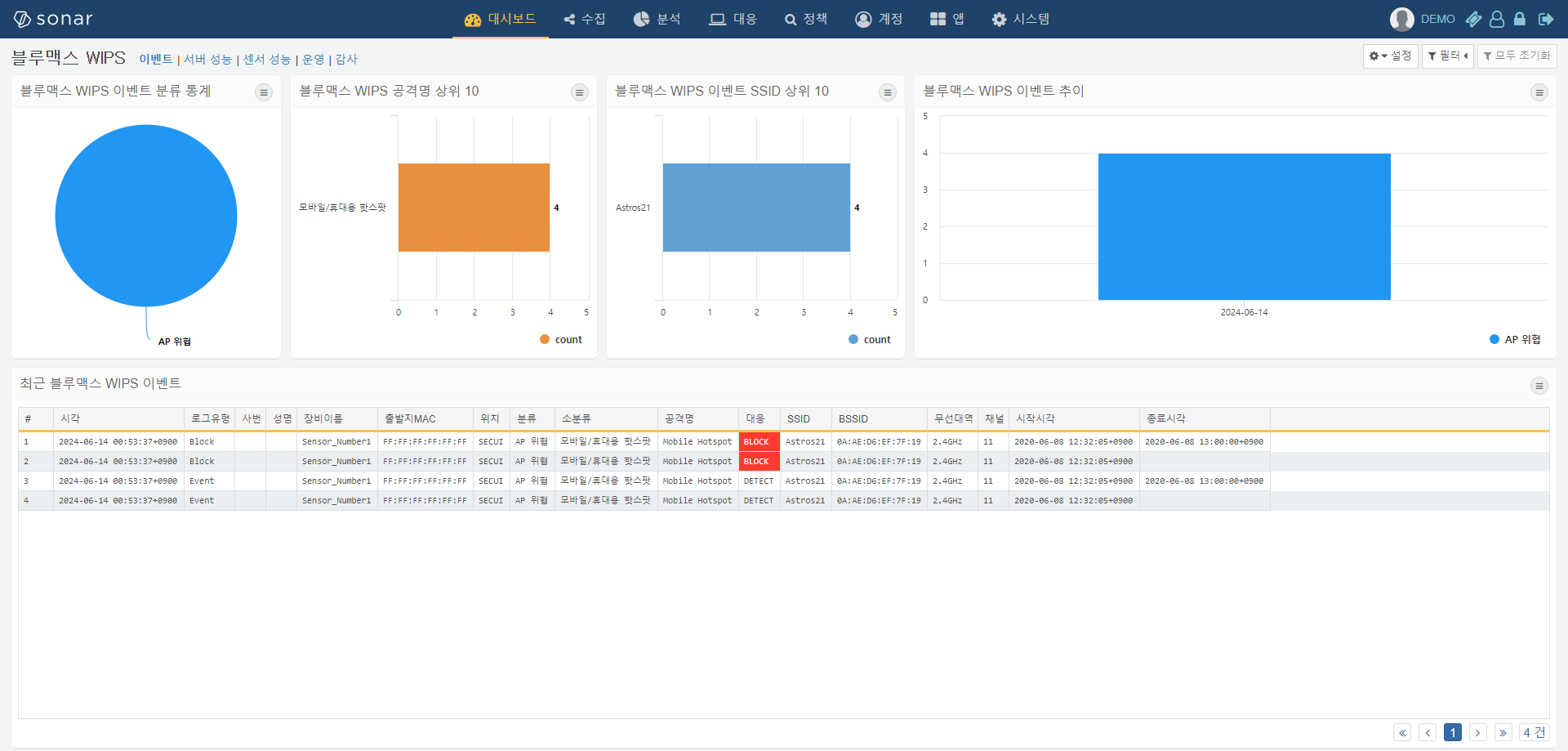
Task: Open the 대시보드 menu
Action: pos(500,19)
